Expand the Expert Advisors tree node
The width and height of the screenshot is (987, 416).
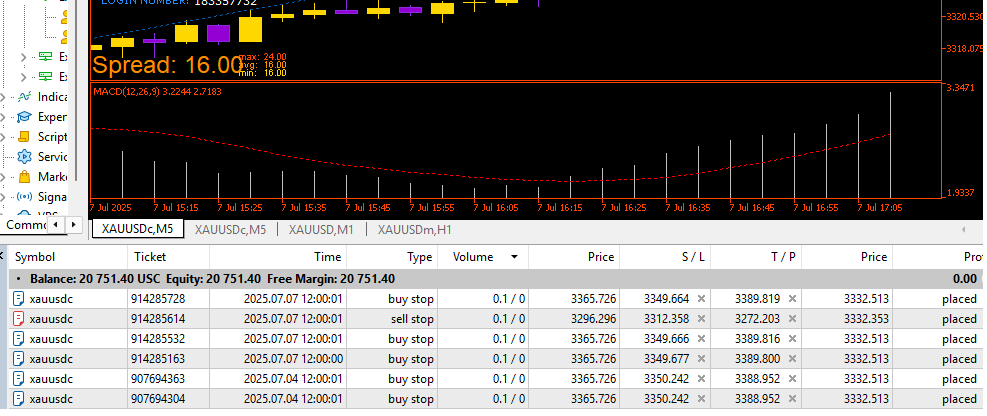[x=3, y=117]
